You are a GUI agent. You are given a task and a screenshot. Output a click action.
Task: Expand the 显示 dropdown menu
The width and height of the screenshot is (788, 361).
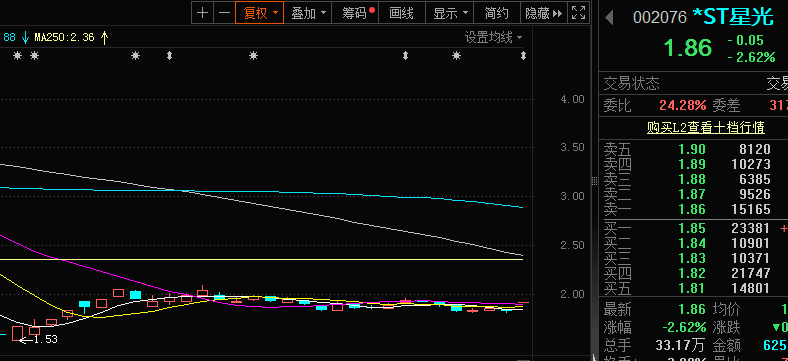pyautogui.click(x=450, y=13)
